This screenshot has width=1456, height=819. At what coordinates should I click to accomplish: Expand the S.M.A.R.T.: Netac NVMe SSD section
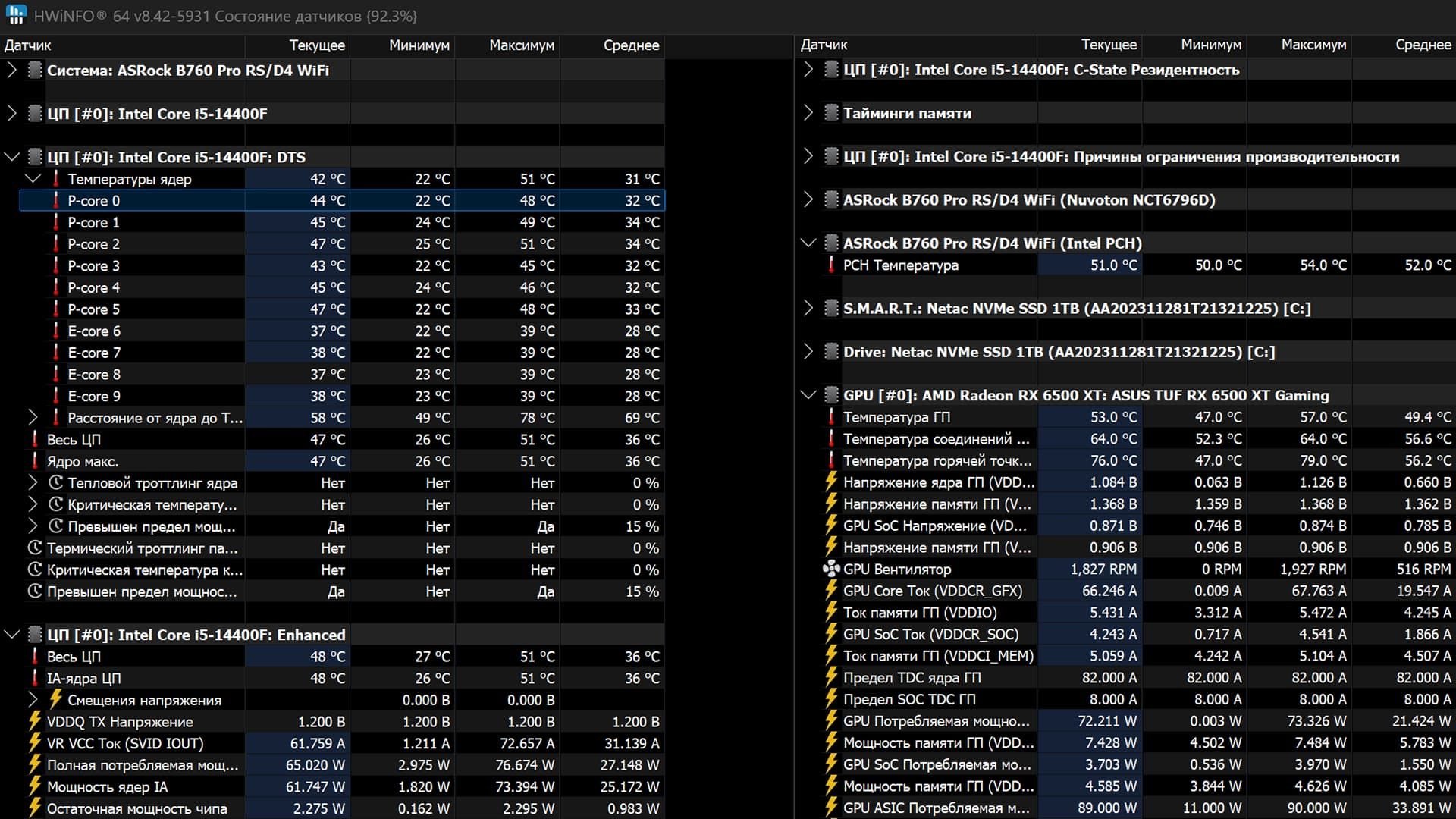pos(808,308)
